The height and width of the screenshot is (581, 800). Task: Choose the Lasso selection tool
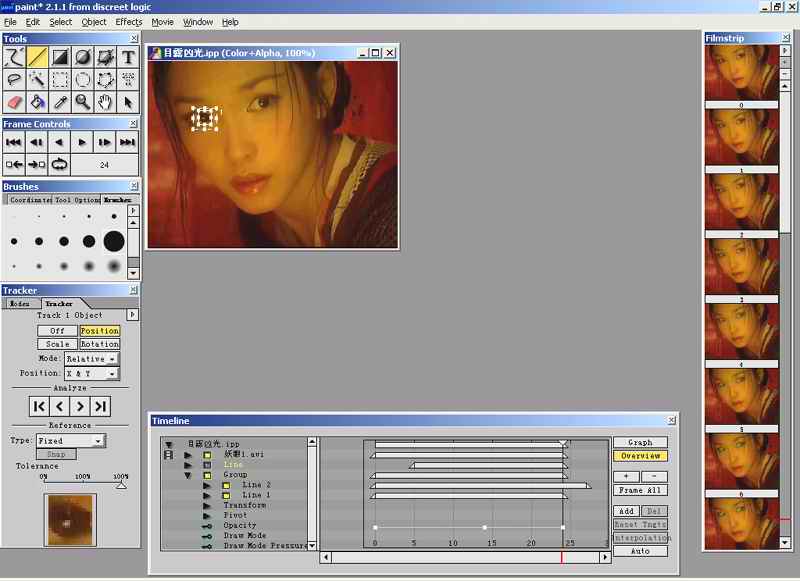click(x=14, y=79)
